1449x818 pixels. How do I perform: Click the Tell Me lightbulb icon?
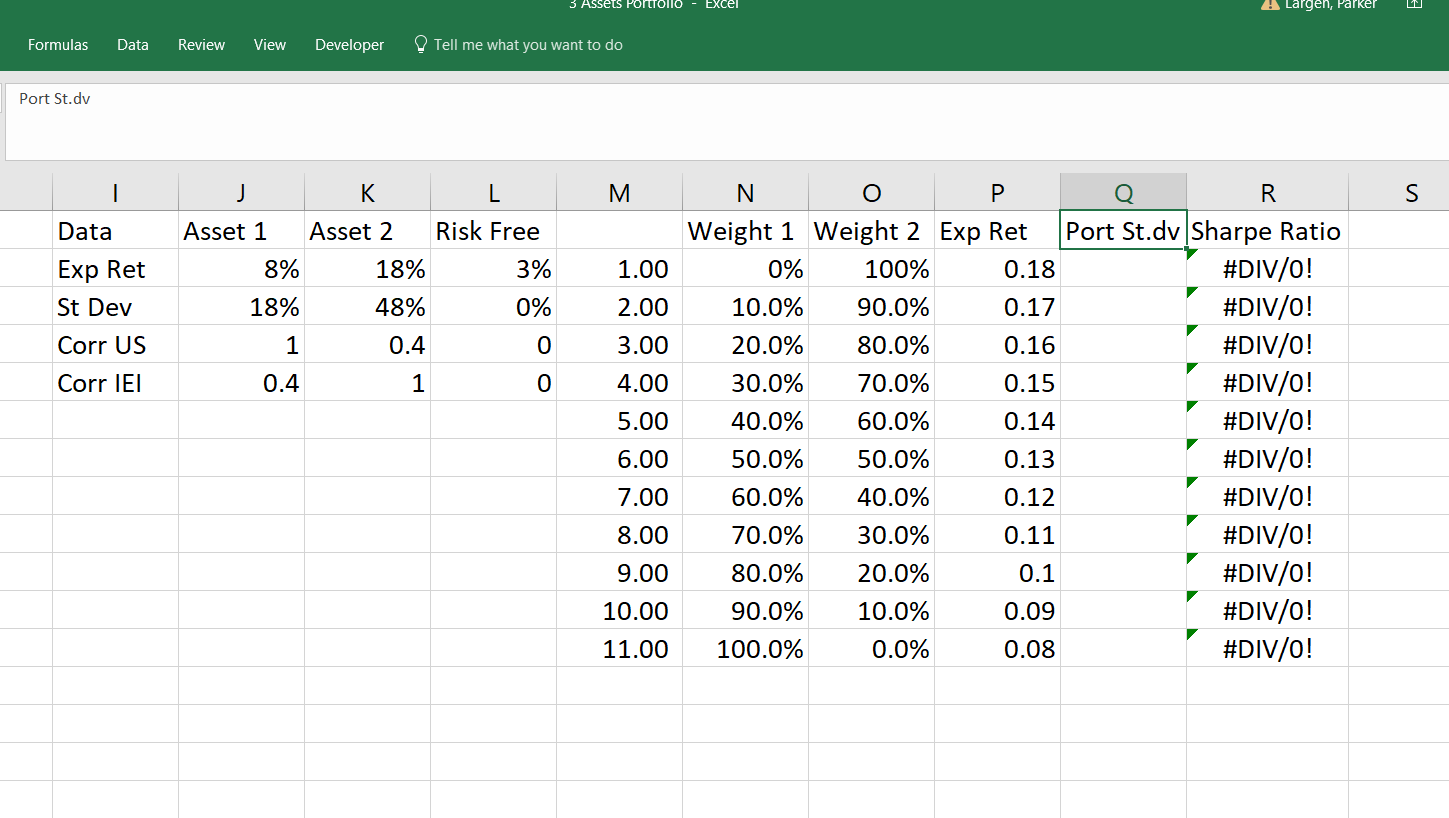(420, 44)
